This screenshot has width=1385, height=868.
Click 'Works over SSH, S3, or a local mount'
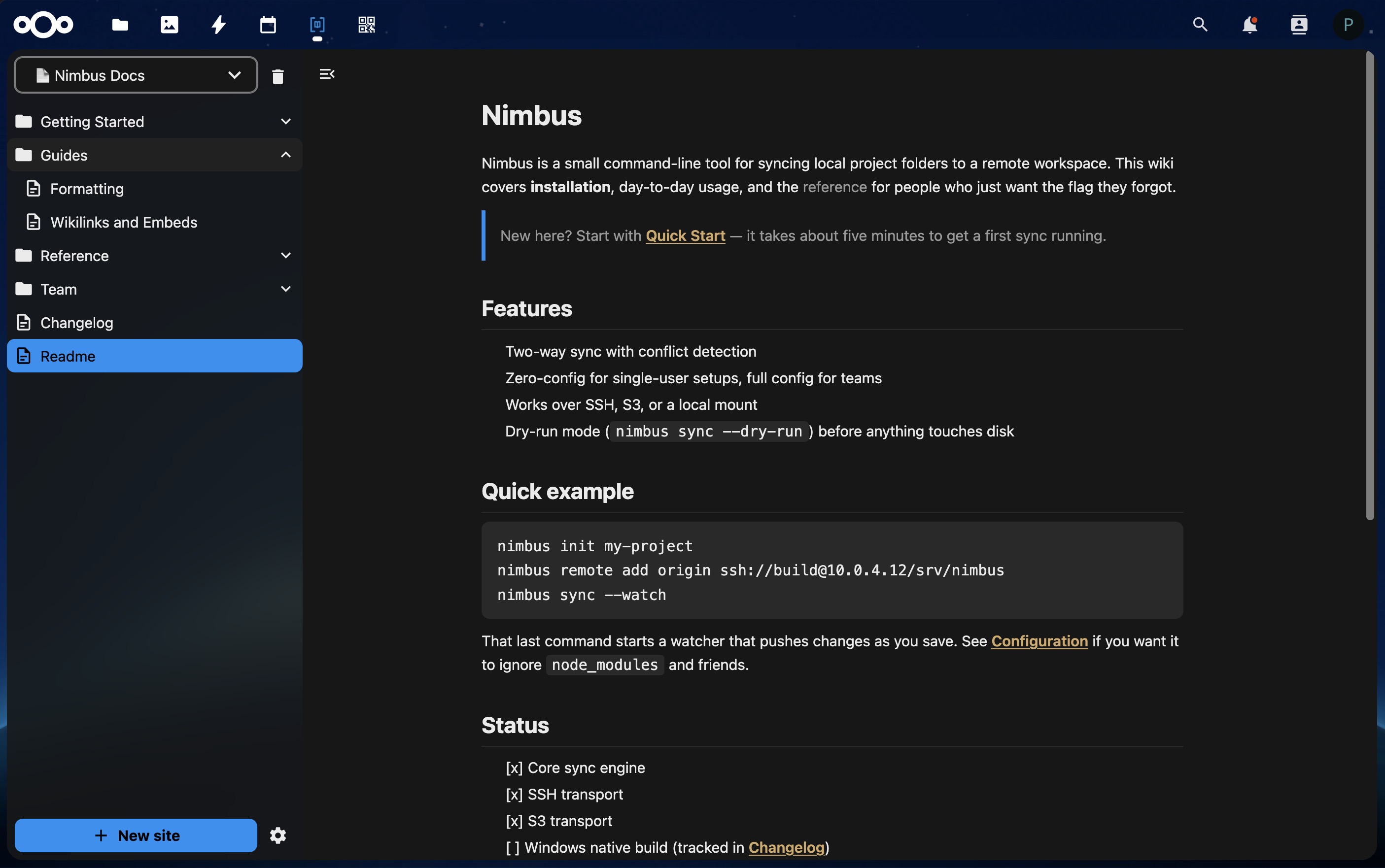(631, 405)
